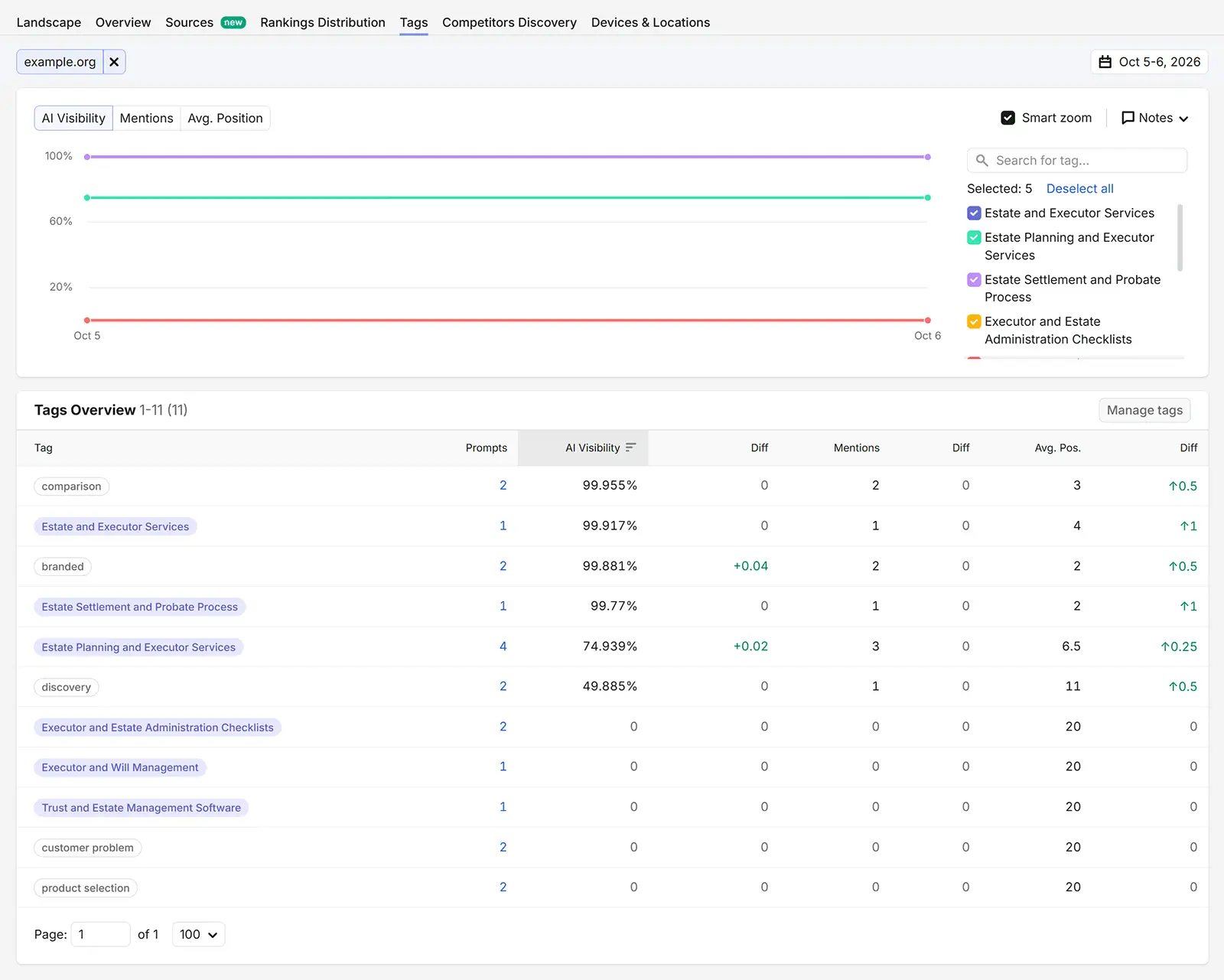Toggle the Smart zoom checkbox
Viewport: 1224px width, 980px height.
pos(1008,118)
